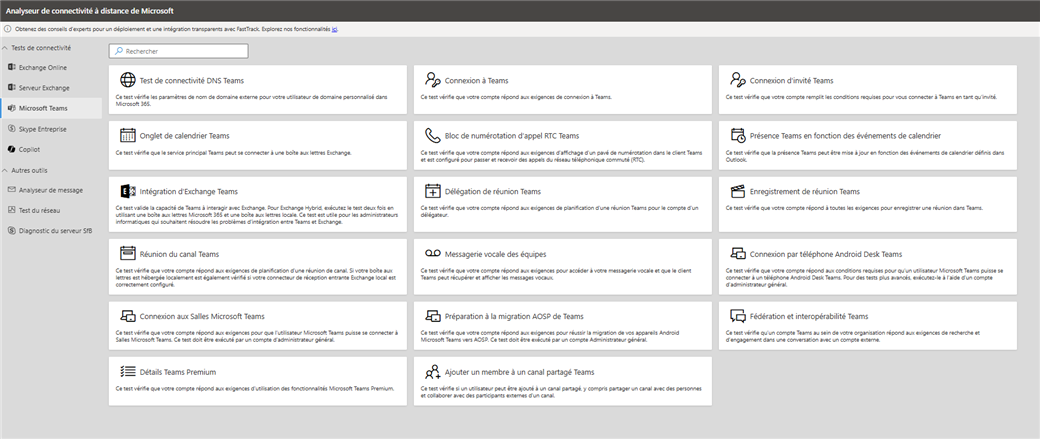Click the icon beside Connexion d'invité Teams
This screenshot has width=1040, height=439.
tap(738, 80)
